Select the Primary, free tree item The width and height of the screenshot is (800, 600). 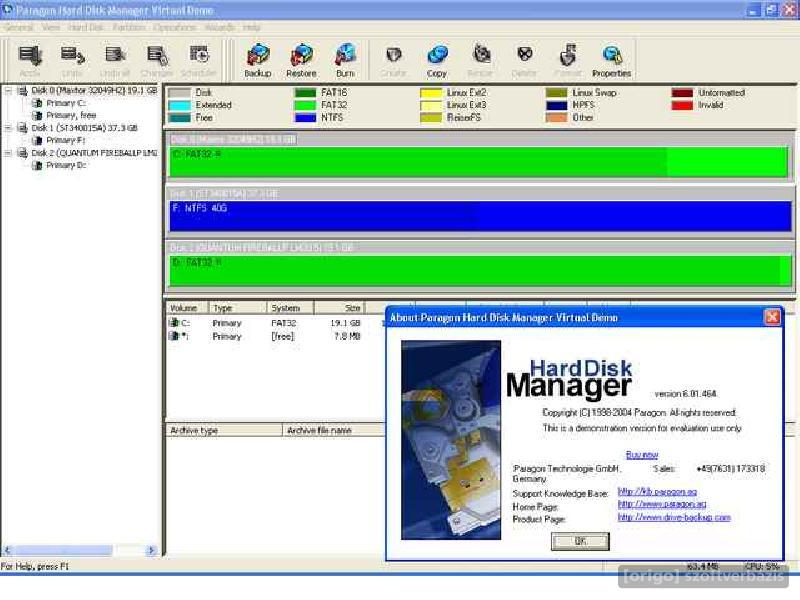pyautogui.click(x=71, y=115)
